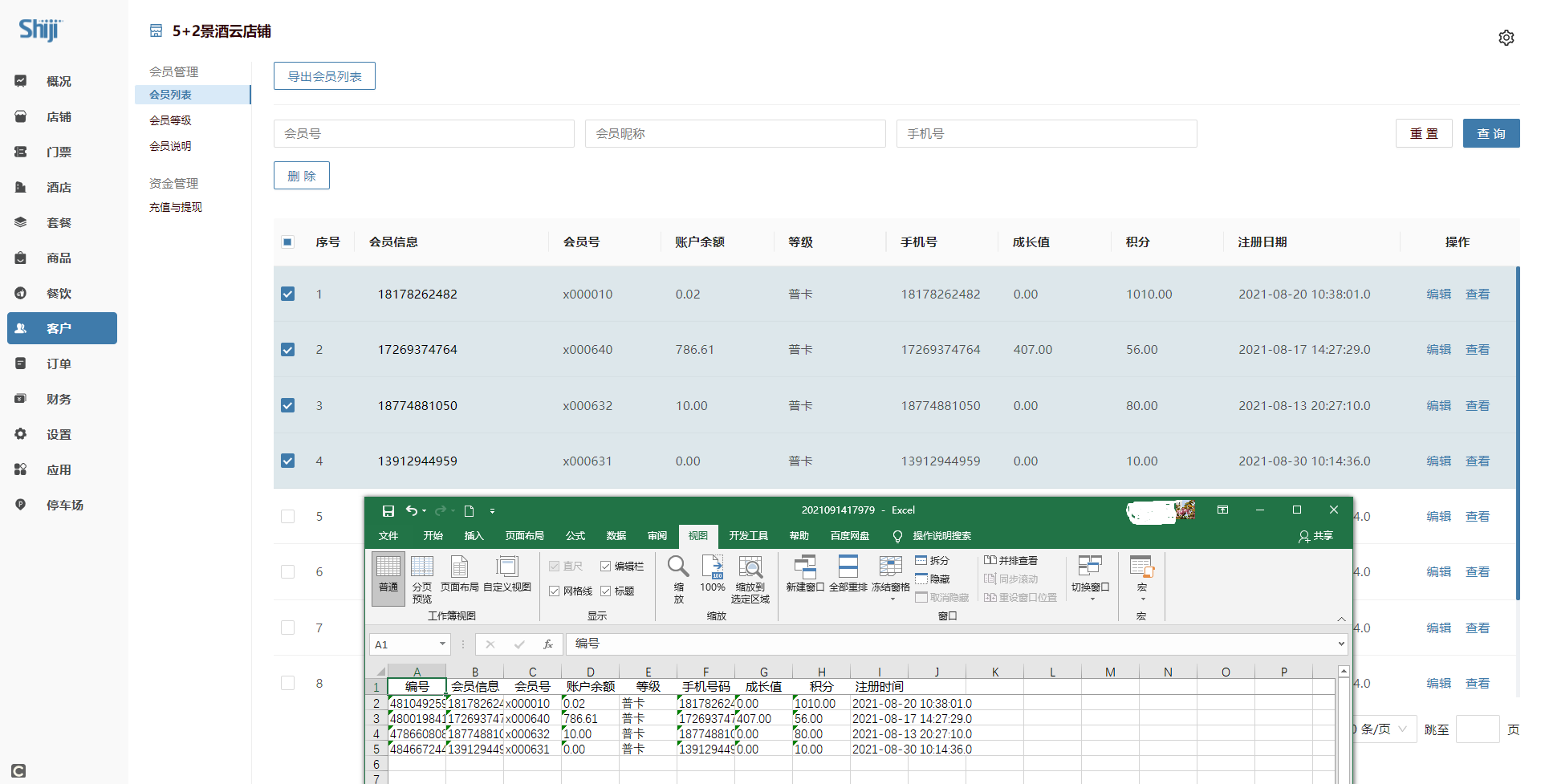Click 导出会员列表 export button
1541x784 pixels.
click(324, 76)
